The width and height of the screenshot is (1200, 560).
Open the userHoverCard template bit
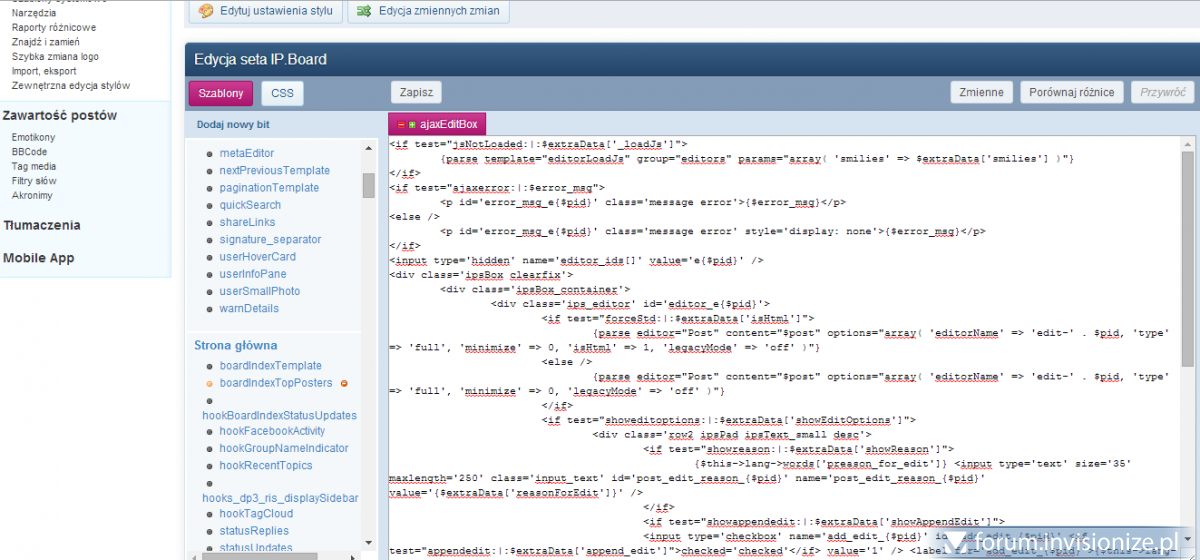tap(257, 257)
